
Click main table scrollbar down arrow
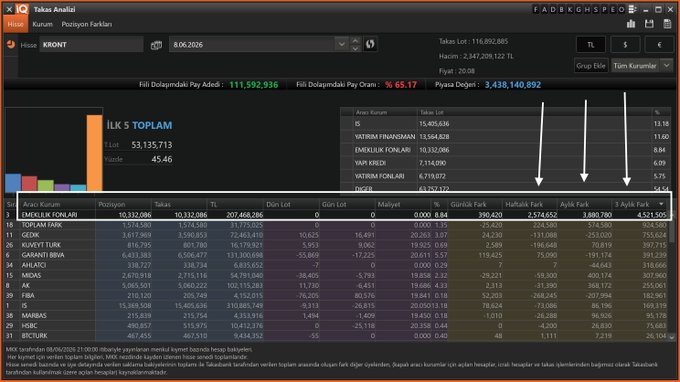pos(672,337)
